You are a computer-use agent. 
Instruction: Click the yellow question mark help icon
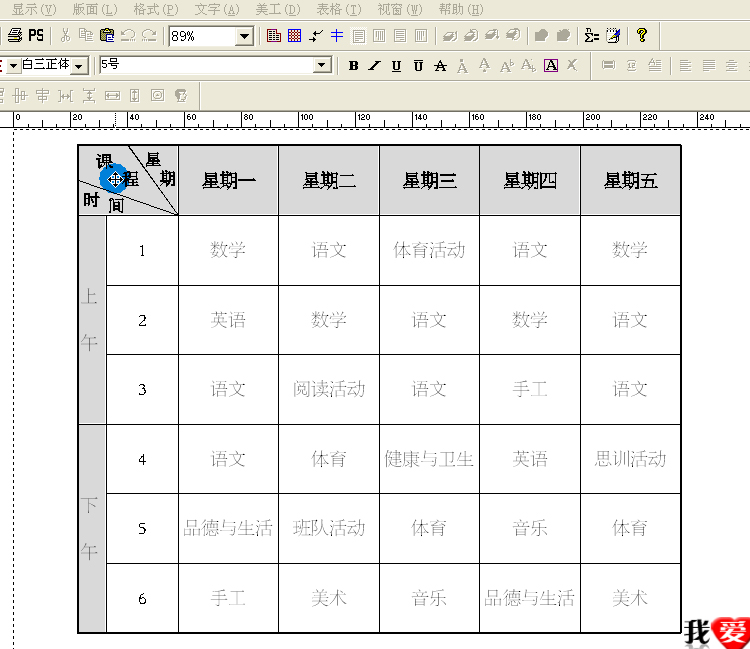coord(642,35)
